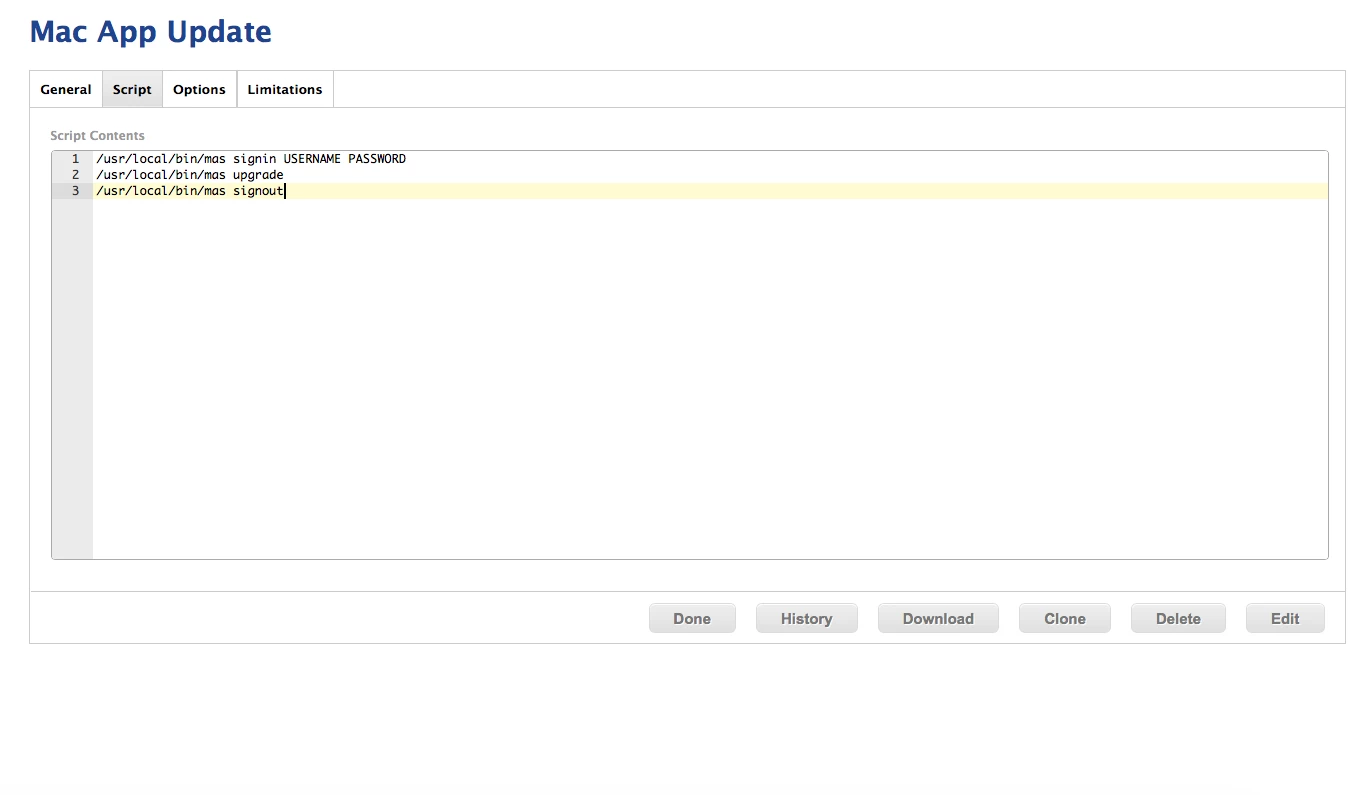Click line number 1 in gutter
This screenshot has height=795, width=1371.
click(x=75, y=159)
